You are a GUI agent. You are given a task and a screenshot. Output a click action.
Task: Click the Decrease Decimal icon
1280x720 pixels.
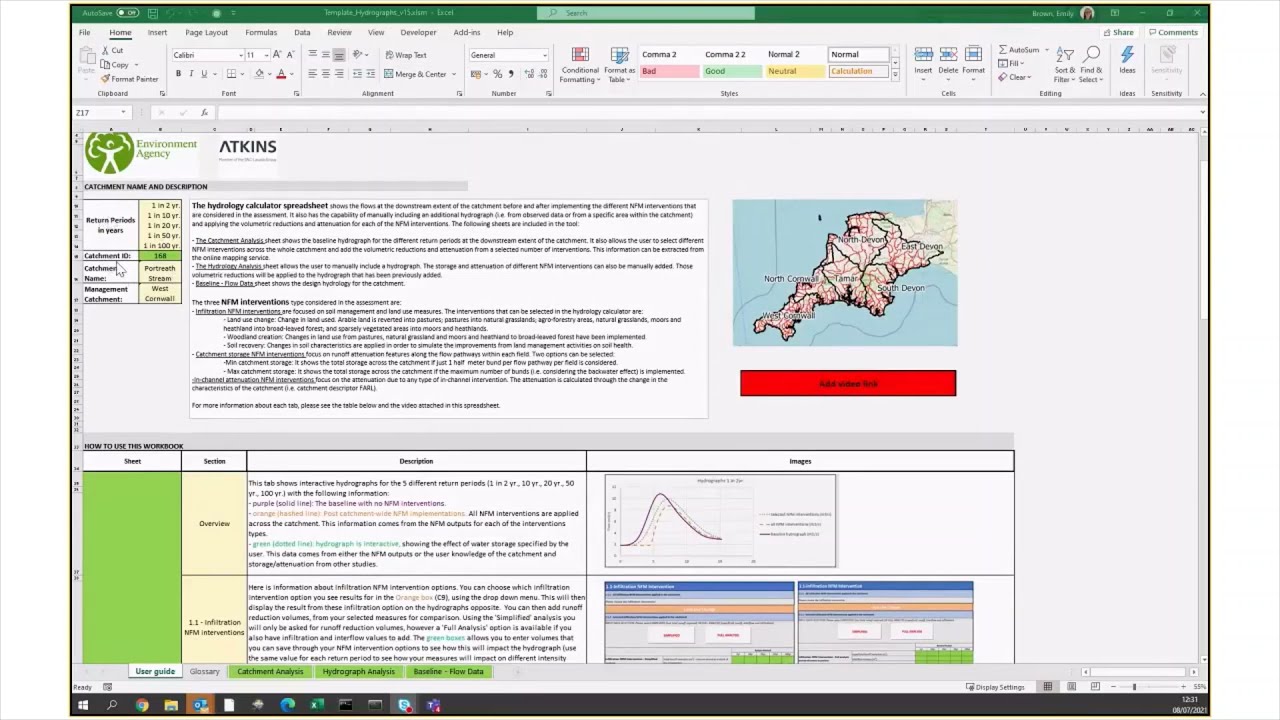click(x=542, y=74)
